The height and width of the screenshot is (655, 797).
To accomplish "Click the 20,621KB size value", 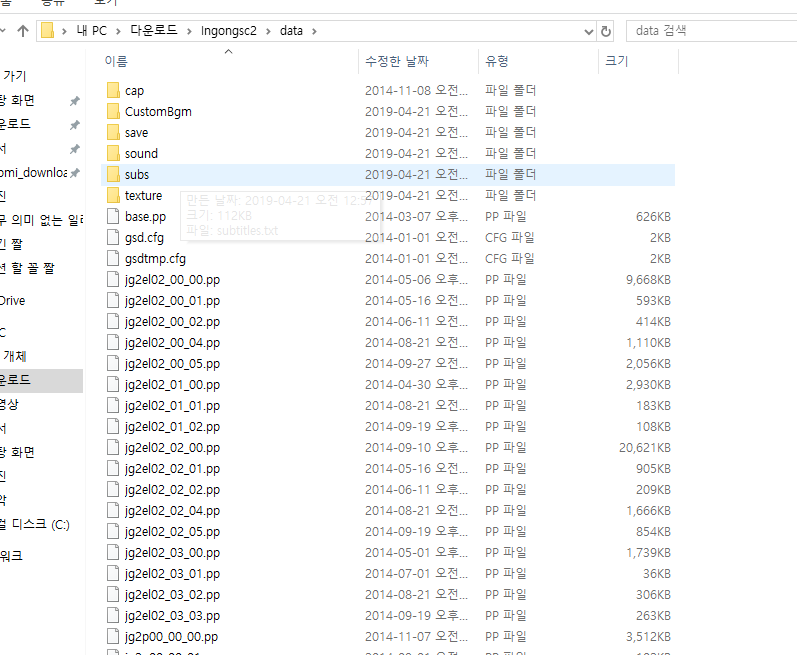I will point(645,448).
